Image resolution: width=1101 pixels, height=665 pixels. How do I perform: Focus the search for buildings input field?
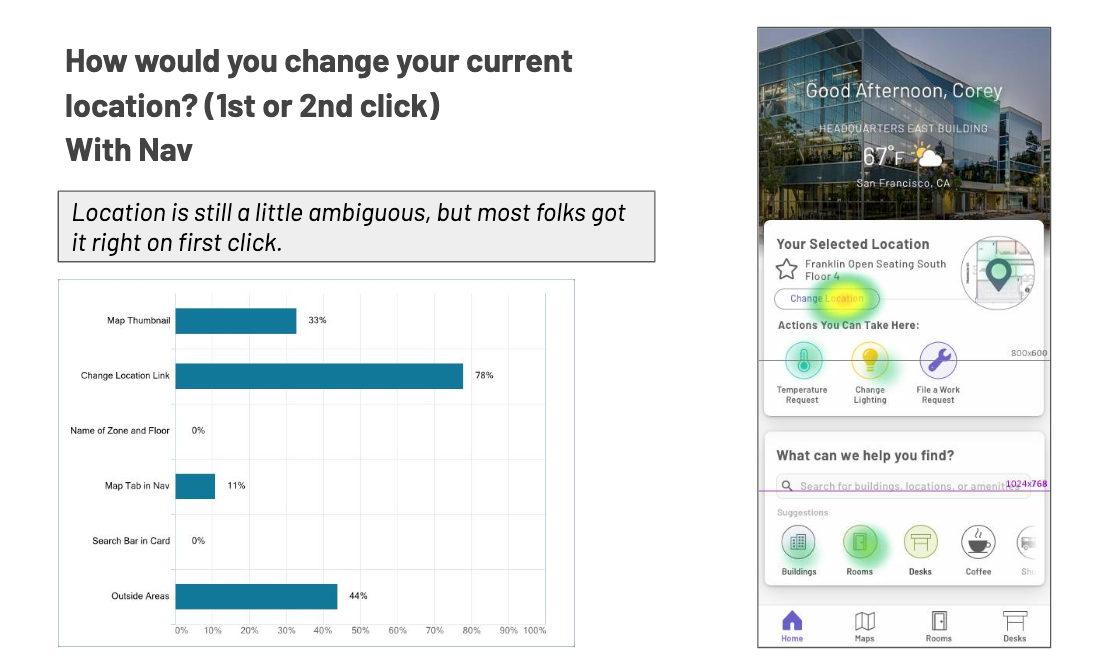[x=905, y=486]
